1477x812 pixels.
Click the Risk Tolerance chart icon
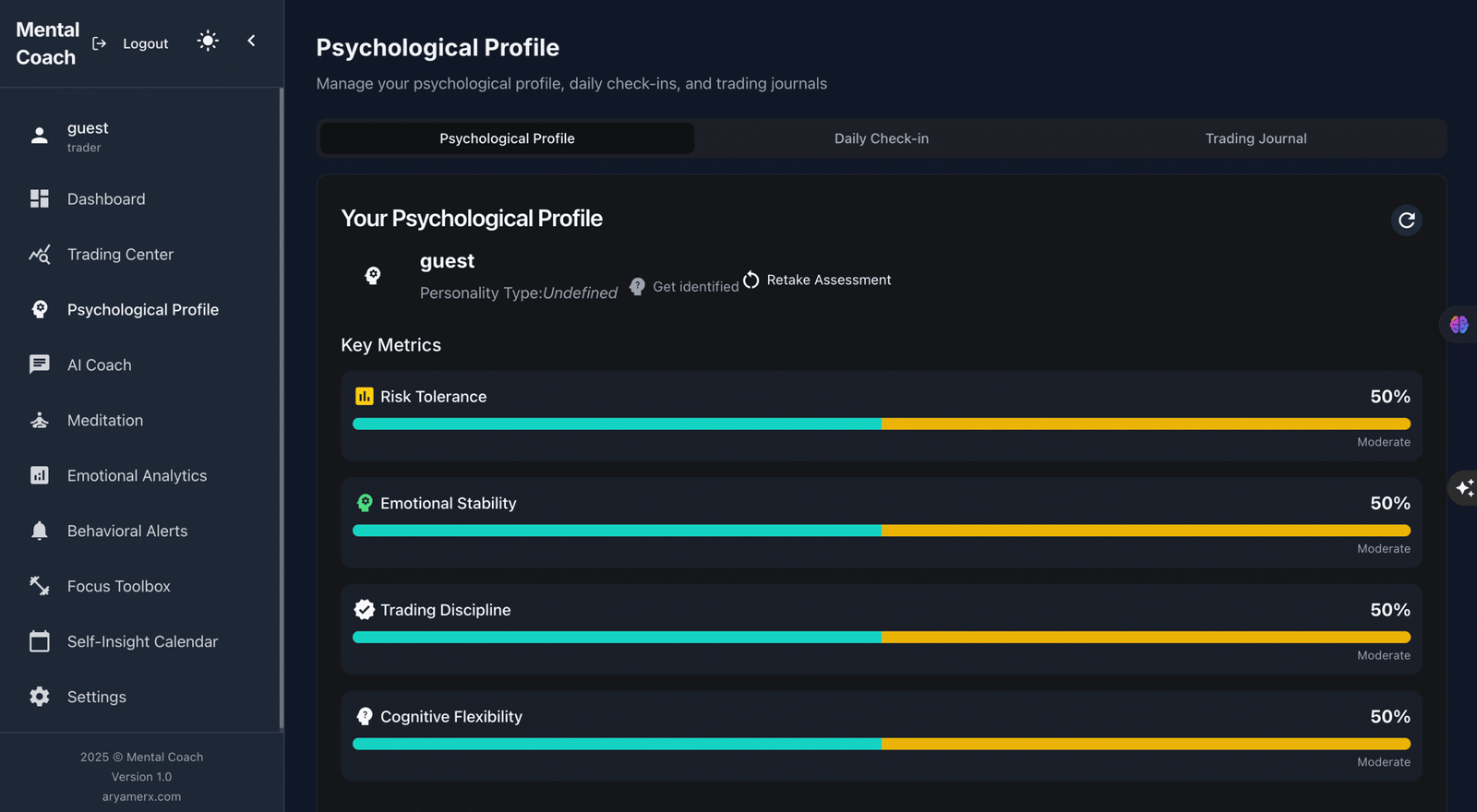point(365,397)
